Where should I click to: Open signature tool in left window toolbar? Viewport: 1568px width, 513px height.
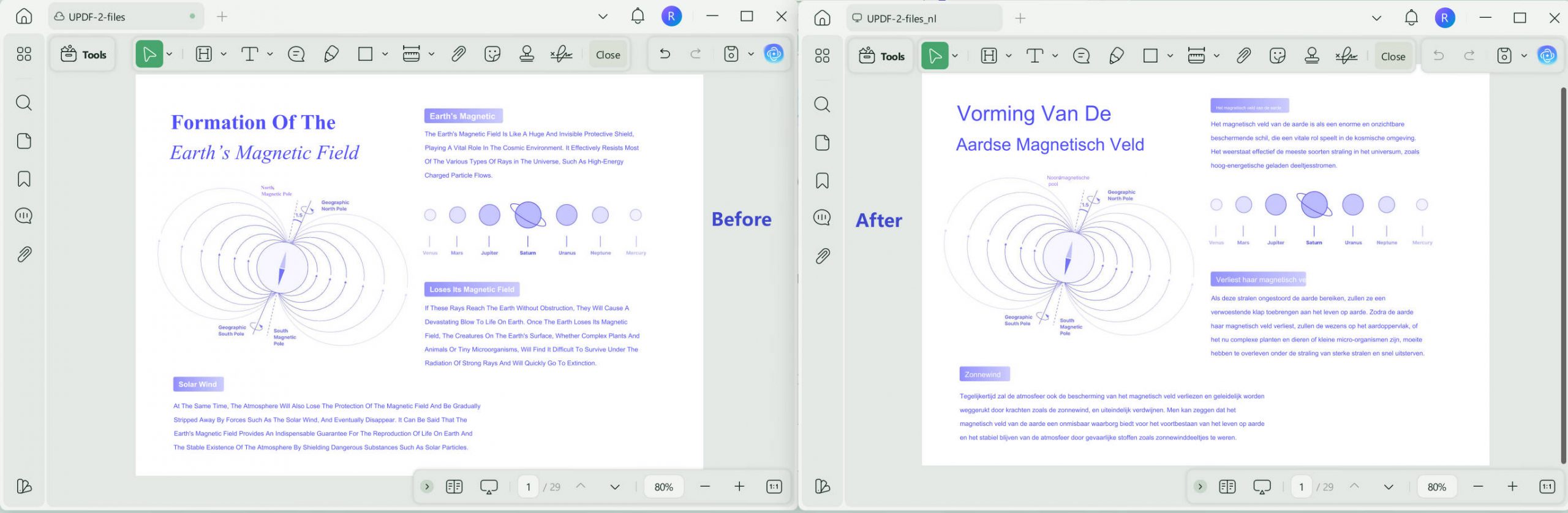pyautogui.click(x=561, y=55)
